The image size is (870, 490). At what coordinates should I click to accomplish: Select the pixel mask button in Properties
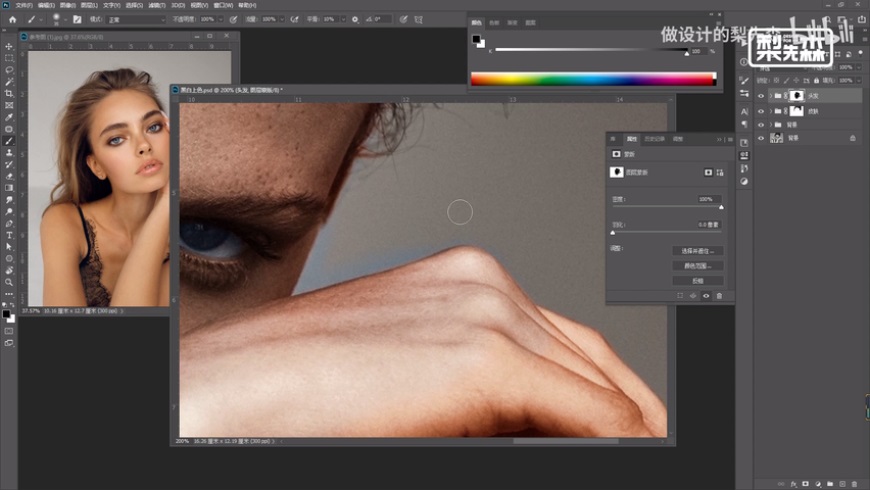click(708, 172)
